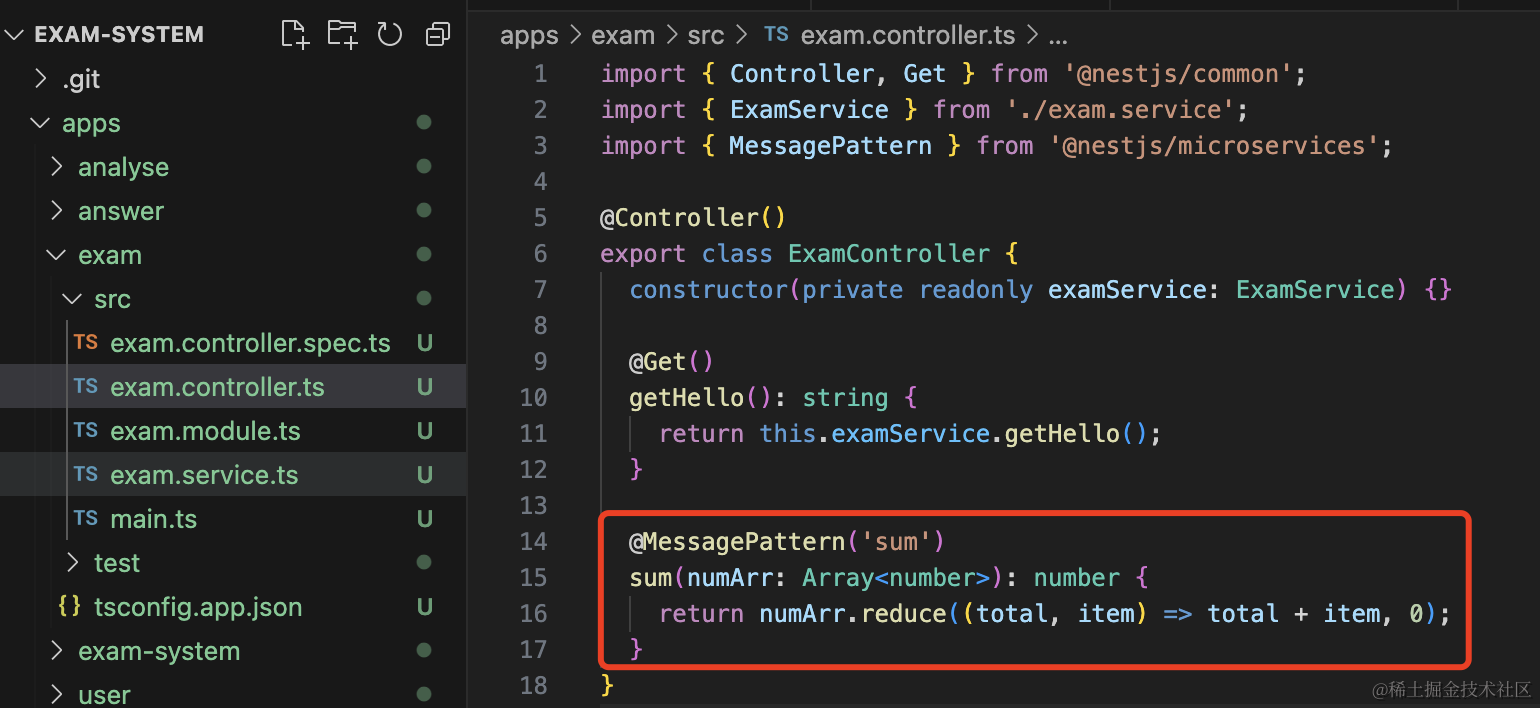Viewport: 1540px width, 708px height.
Task: Expand the analyse folder
Action: click(57, 167)
